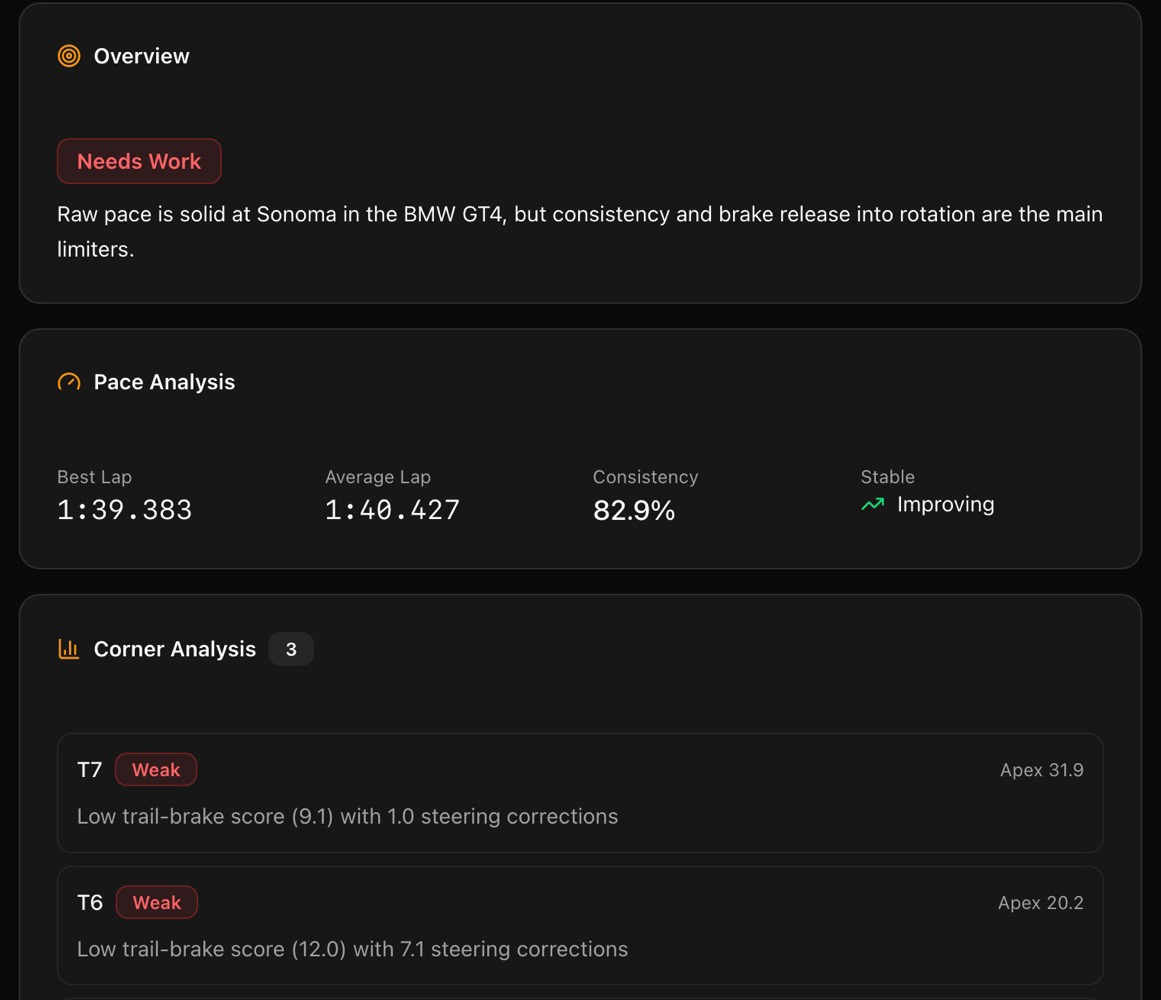Select the Overview heading
1161x1000 pixels.
coord(141,56)
